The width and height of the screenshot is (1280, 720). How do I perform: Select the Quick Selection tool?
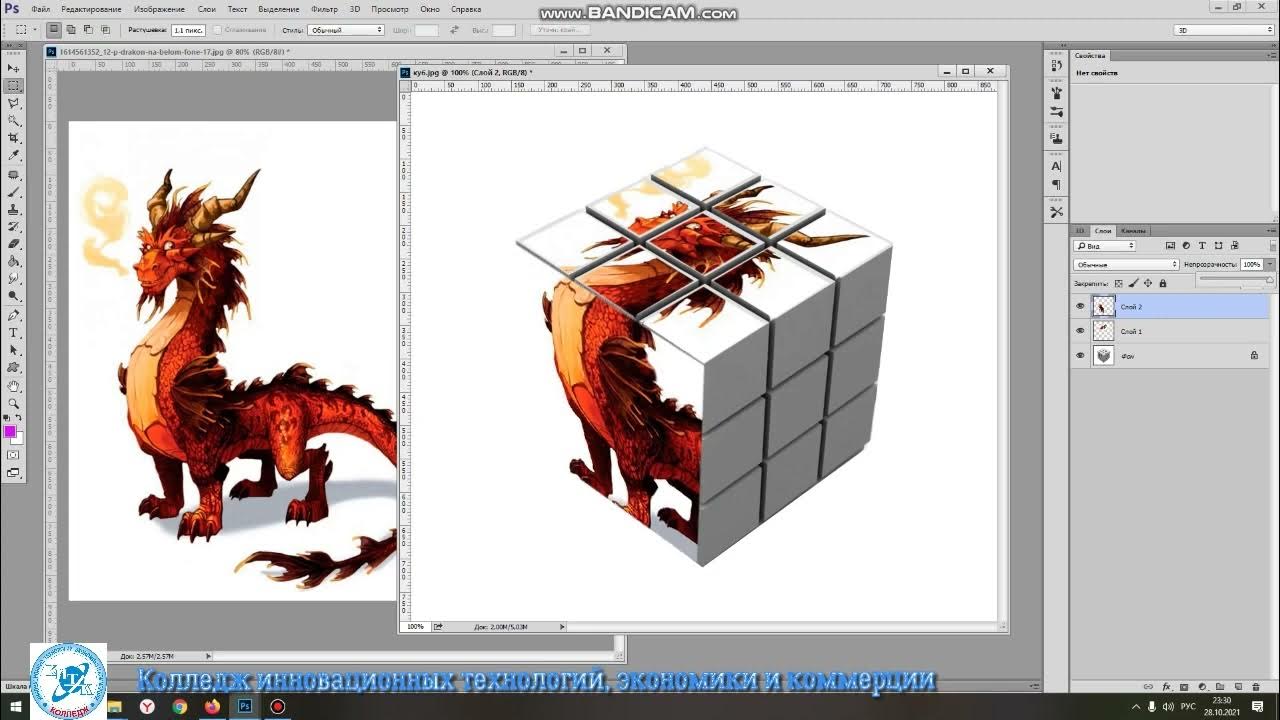pos(15,120)
